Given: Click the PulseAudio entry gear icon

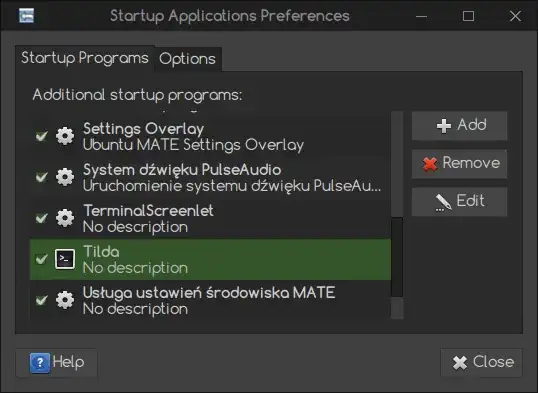Looking at the screenshot, I should [x=65, y=177].
